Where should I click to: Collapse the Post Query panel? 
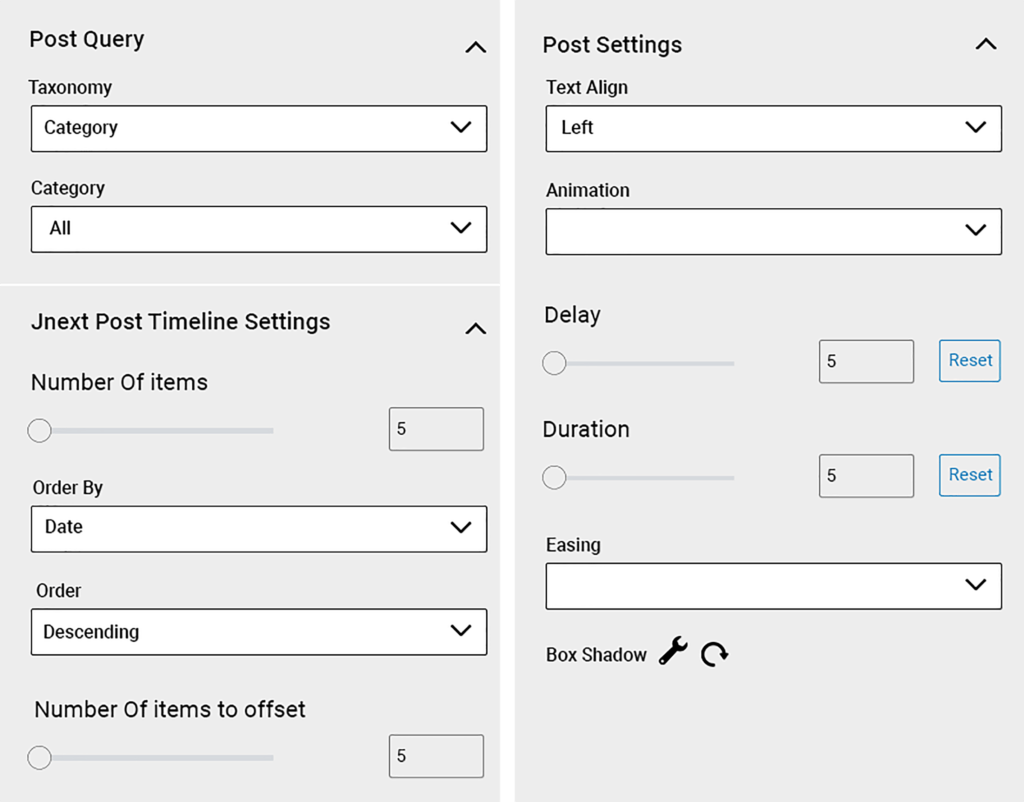click(x=475, y=47)
